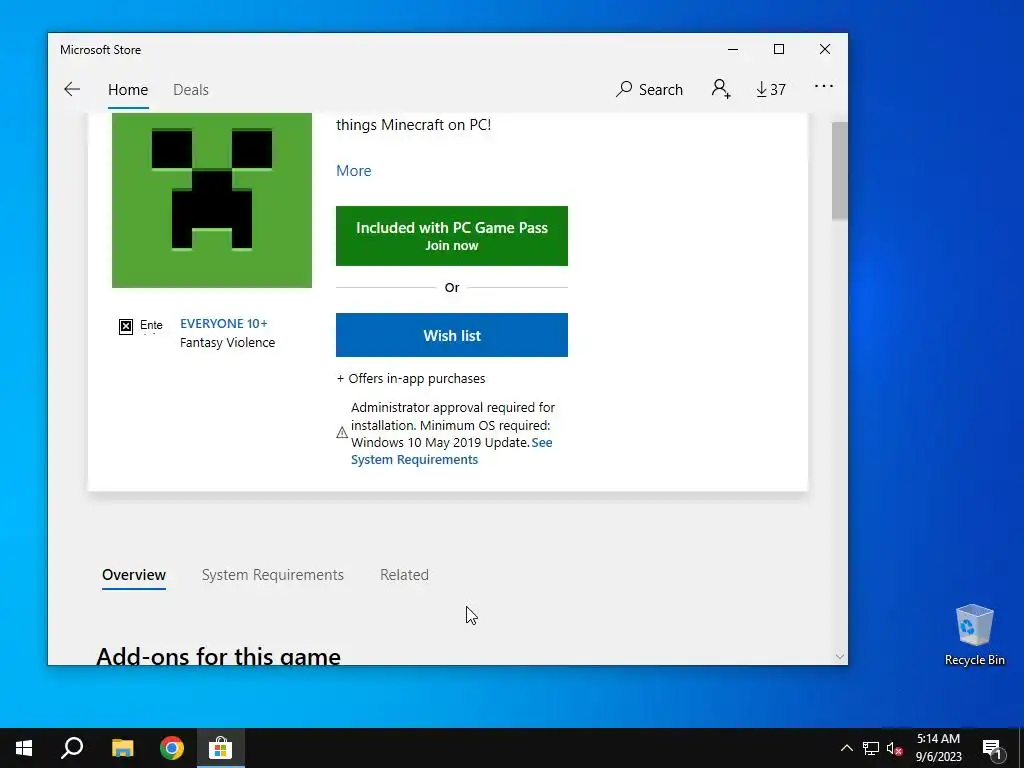Join now via Included with PC Game Pass
The width and height of the screenshot is (1024, 768).
[x=452, y=236]
